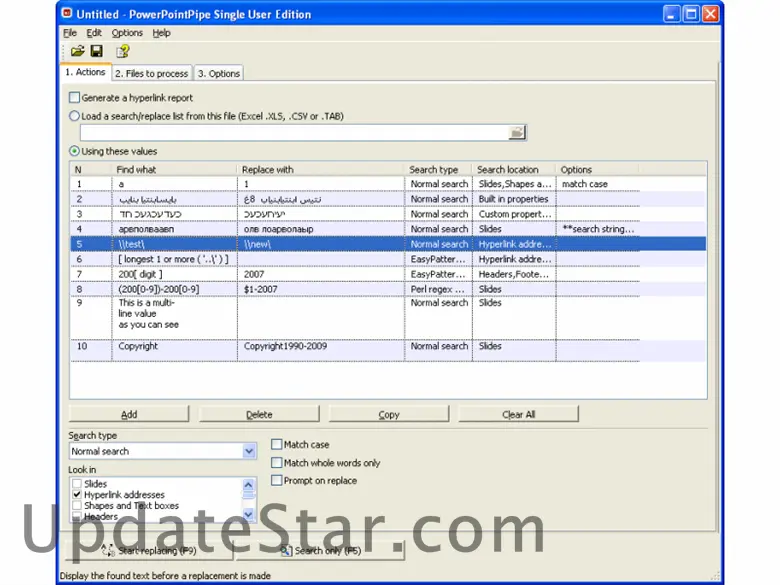Click the search/replace list file path field

pyautogui.click(x=294, y=132)
